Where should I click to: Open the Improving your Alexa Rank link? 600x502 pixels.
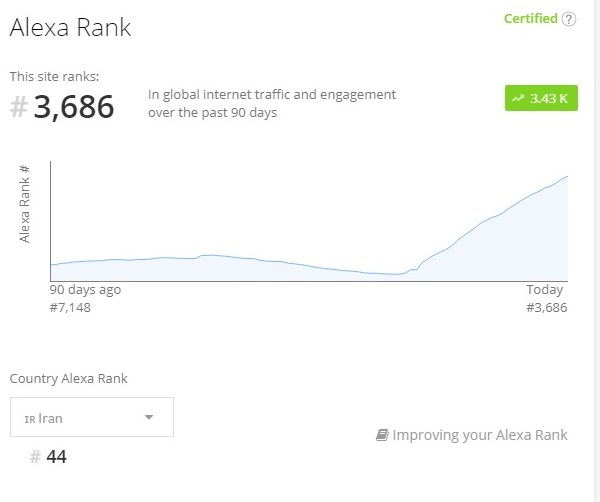(x=479, y=435)
